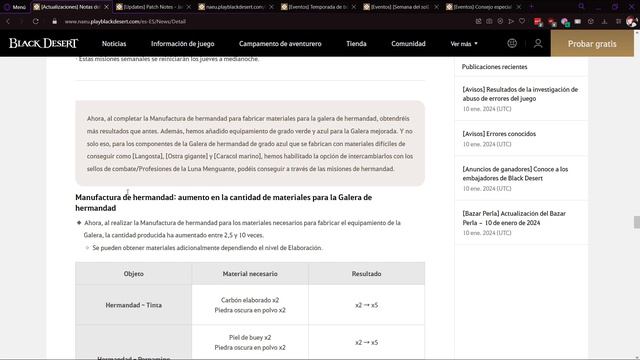Click the user profile avatar
The height and width of the screenshot is (360, 640).
[631, 21]
